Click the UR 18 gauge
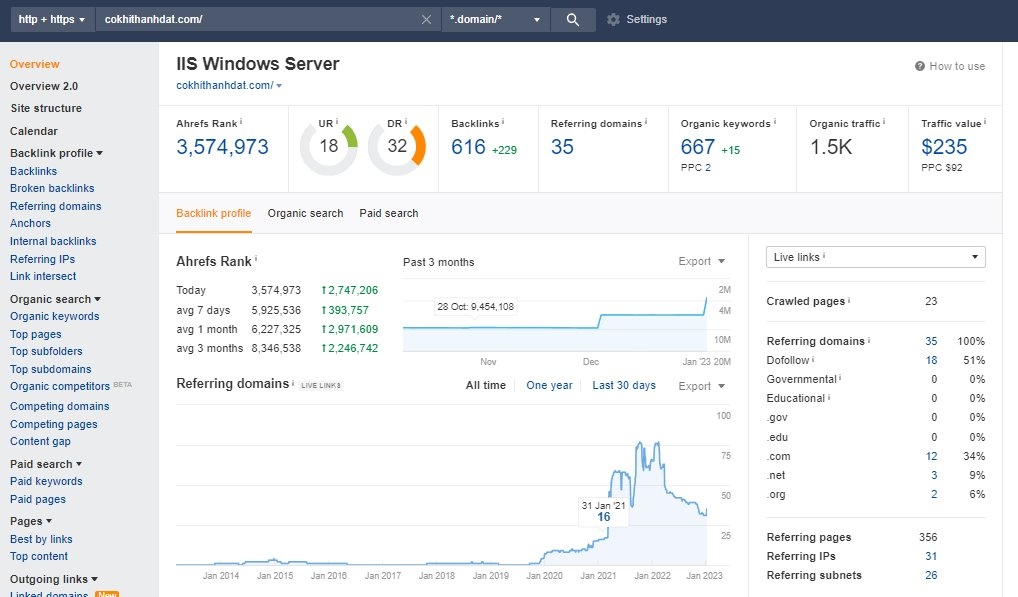 pos(329,147)
